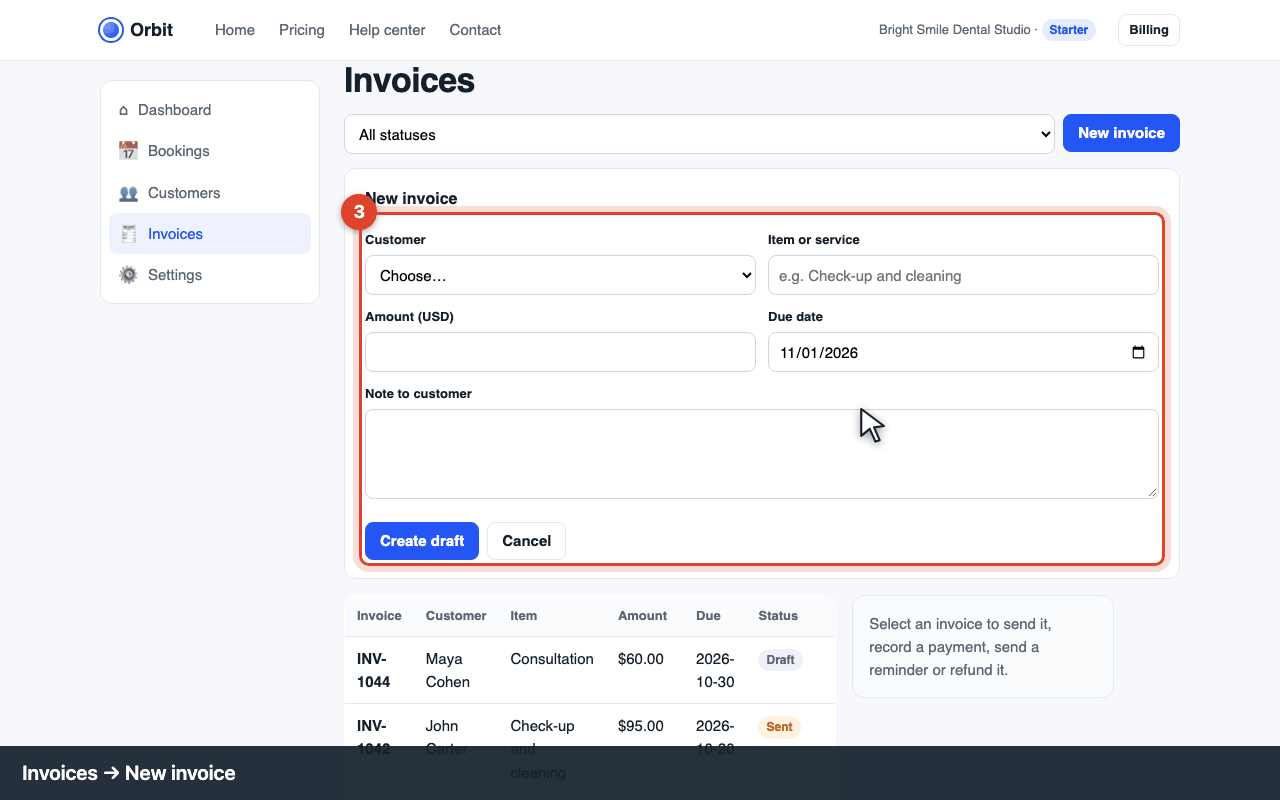Screen dimensions: 1280x800
Task: Click the Draft status badge
Action: 780,660
